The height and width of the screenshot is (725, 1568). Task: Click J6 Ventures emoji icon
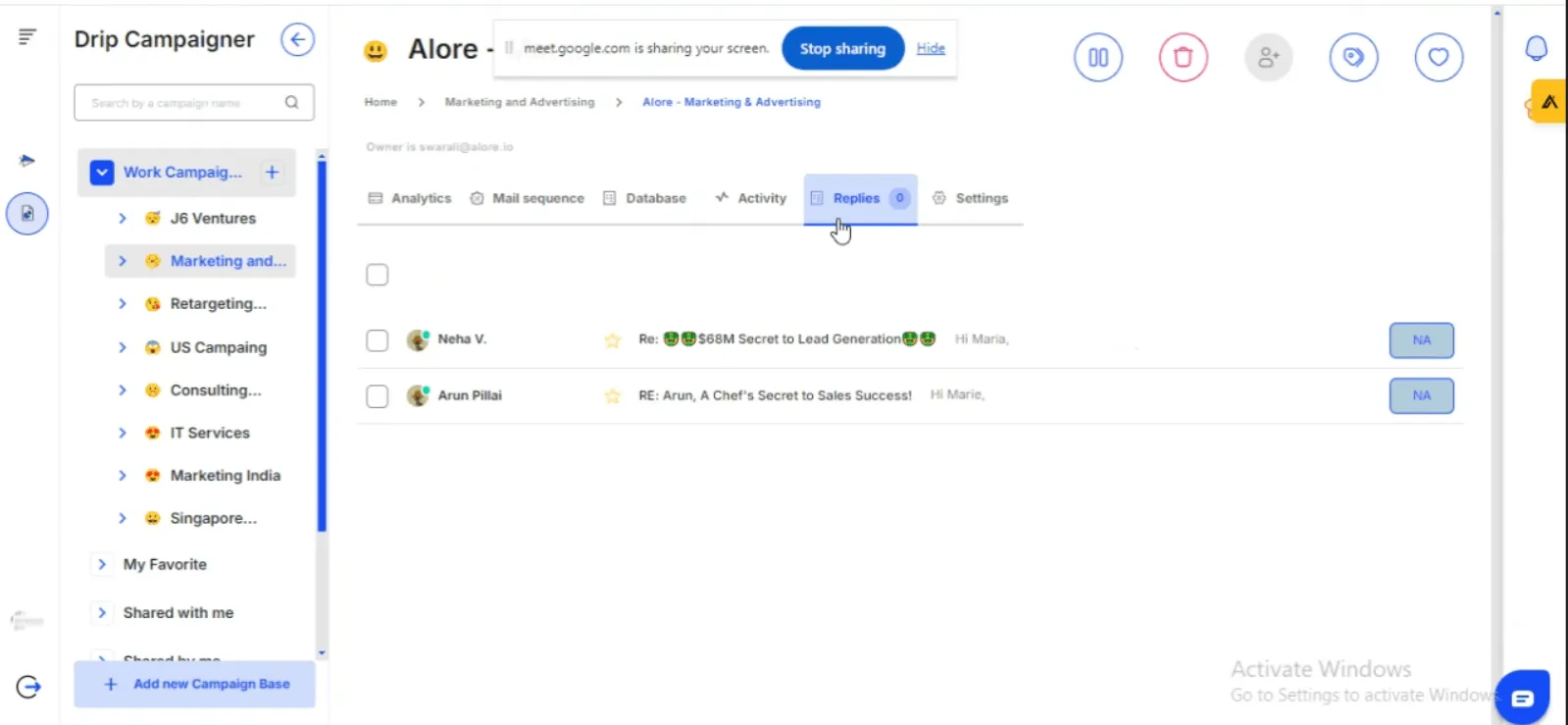click(152, 218)
